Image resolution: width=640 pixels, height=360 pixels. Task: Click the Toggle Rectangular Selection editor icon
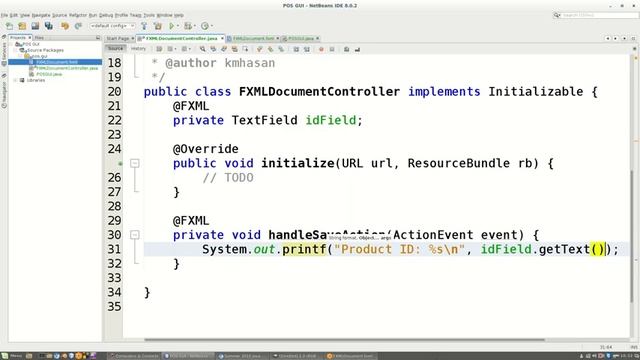coord(245,49)
